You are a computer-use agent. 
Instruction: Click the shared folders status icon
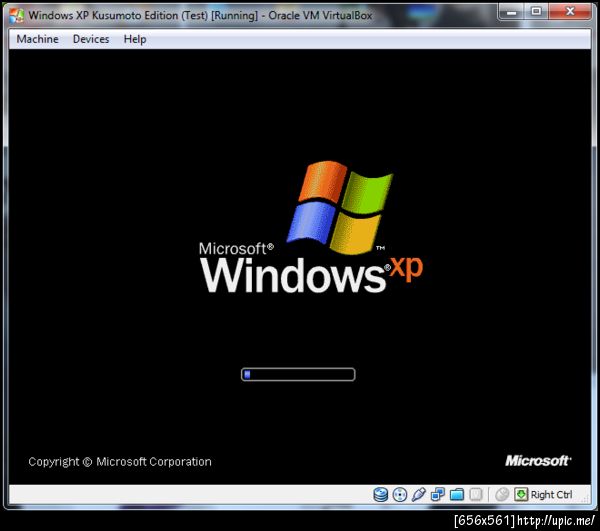[457, 495]
